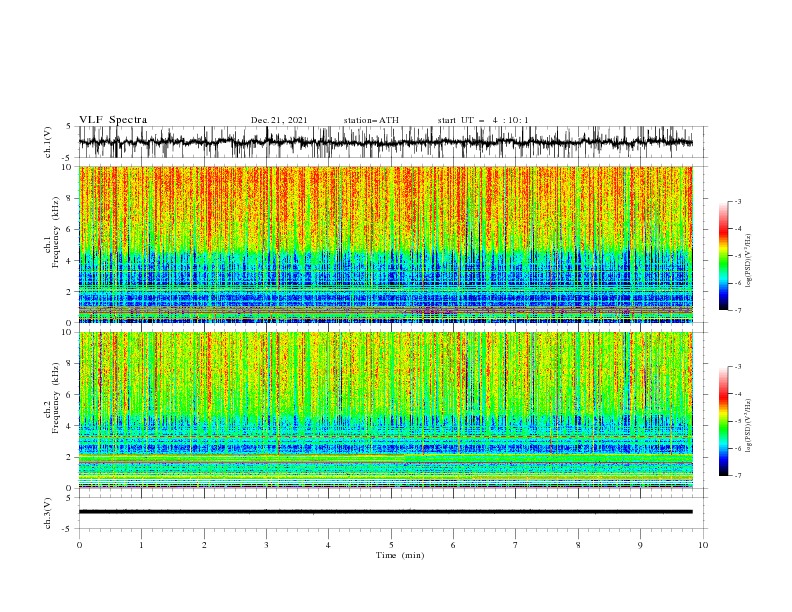
Task: Click the '-7' value on upper colorbar
Action: pos(737,310)
